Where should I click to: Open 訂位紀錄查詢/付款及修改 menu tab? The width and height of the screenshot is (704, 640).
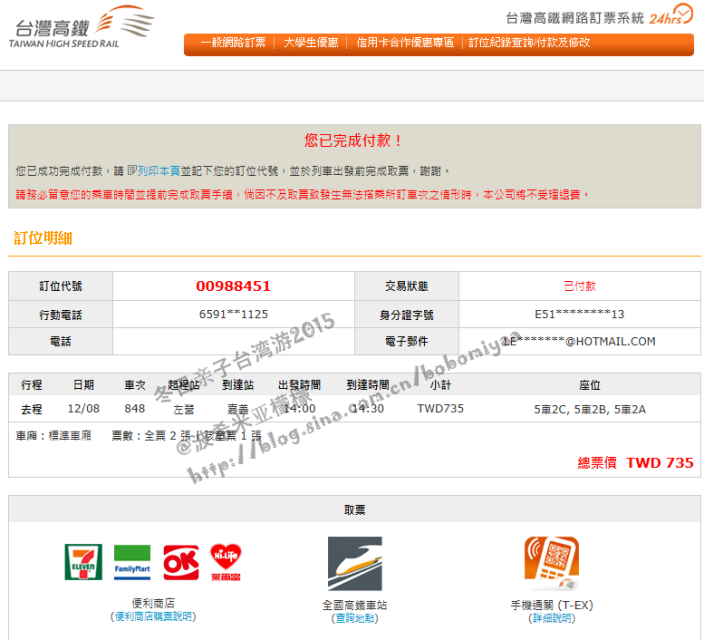tap(530, 43)
